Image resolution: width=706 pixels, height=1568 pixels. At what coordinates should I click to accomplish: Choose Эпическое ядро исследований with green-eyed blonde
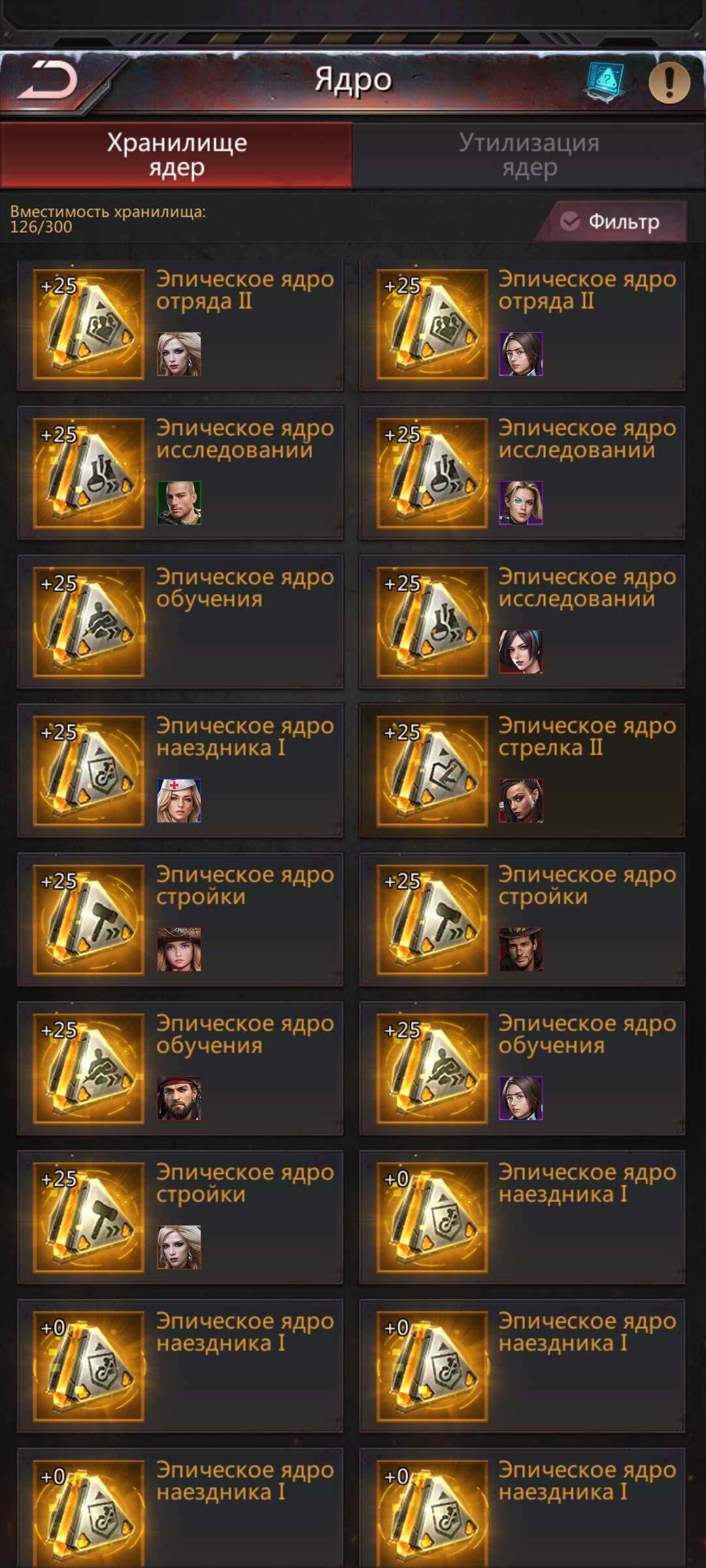[x=522, y=473]
